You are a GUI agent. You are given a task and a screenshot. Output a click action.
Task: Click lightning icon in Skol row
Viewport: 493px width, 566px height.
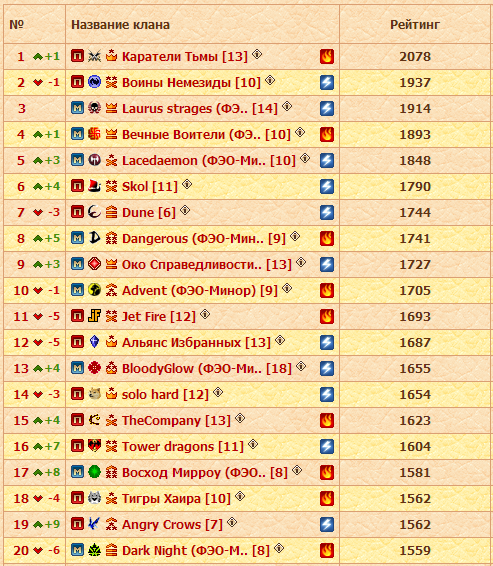click(x=327, y=186)
